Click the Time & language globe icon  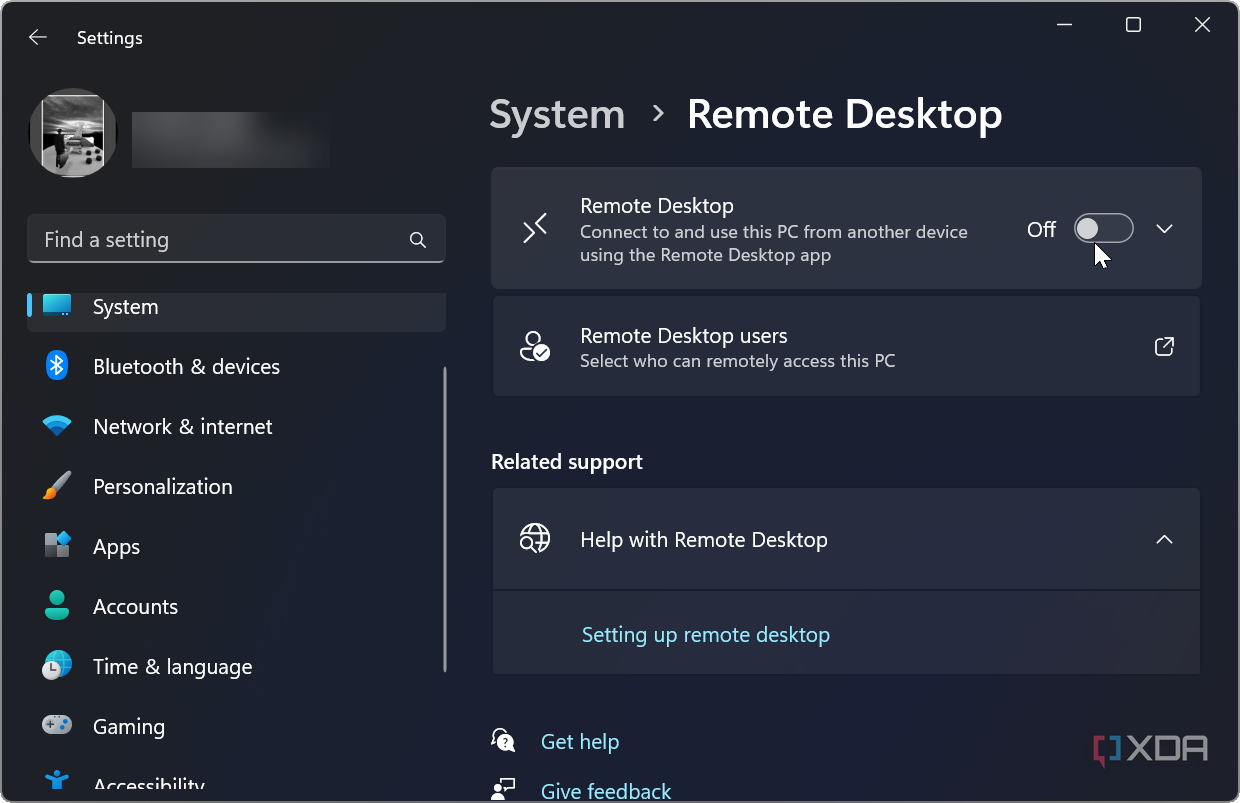click(57, 666)
